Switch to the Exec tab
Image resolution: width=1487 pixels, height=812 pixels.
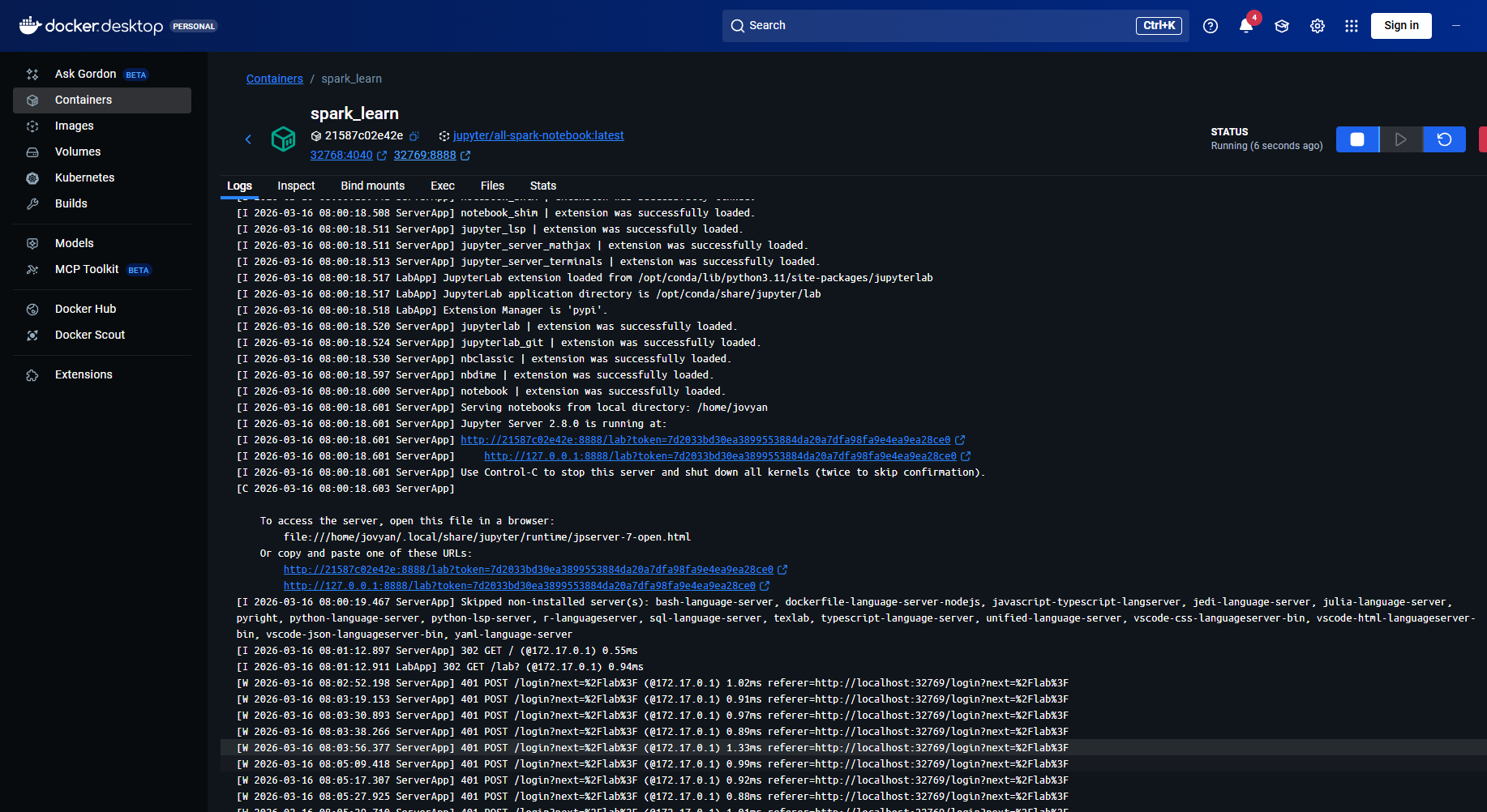(443, 186)
